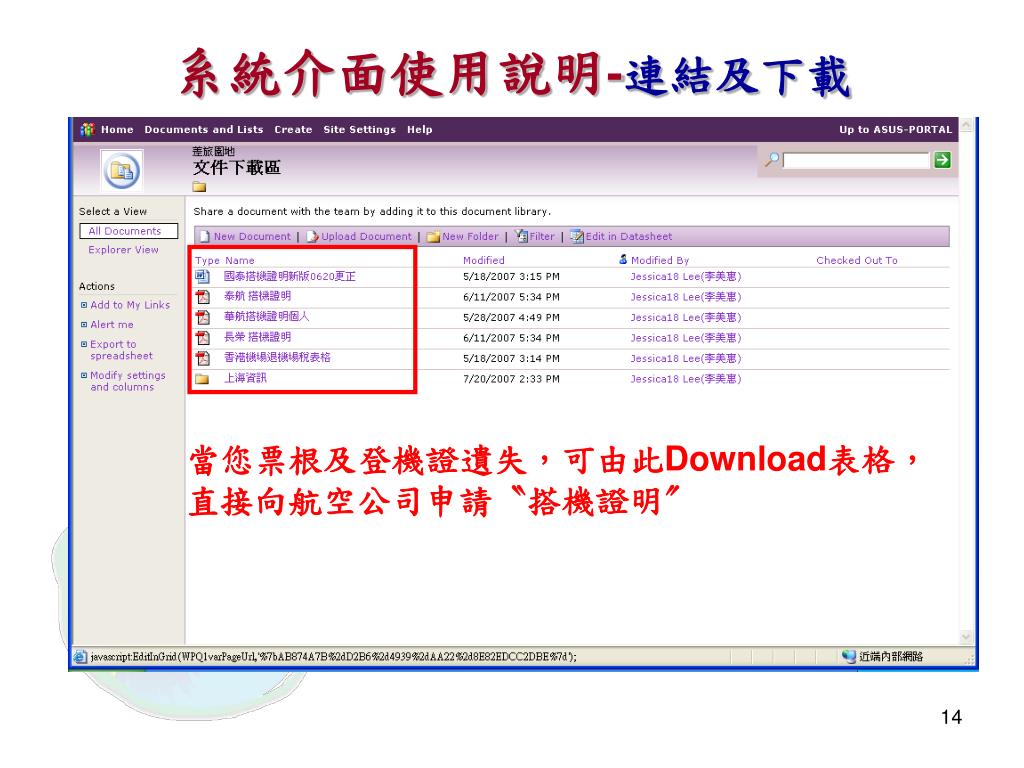Sort by Modified By column header
Screen dimensions: 1024x768
[660, 260]
